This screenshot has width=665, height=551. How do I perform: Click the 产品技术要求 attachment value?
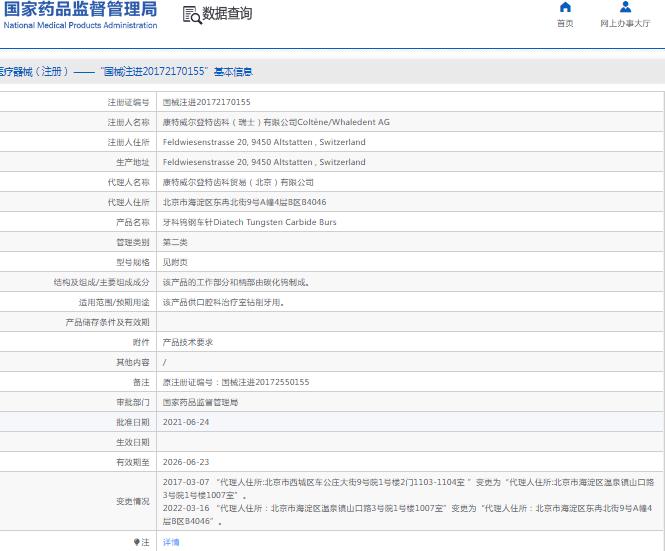pos(187,342)
